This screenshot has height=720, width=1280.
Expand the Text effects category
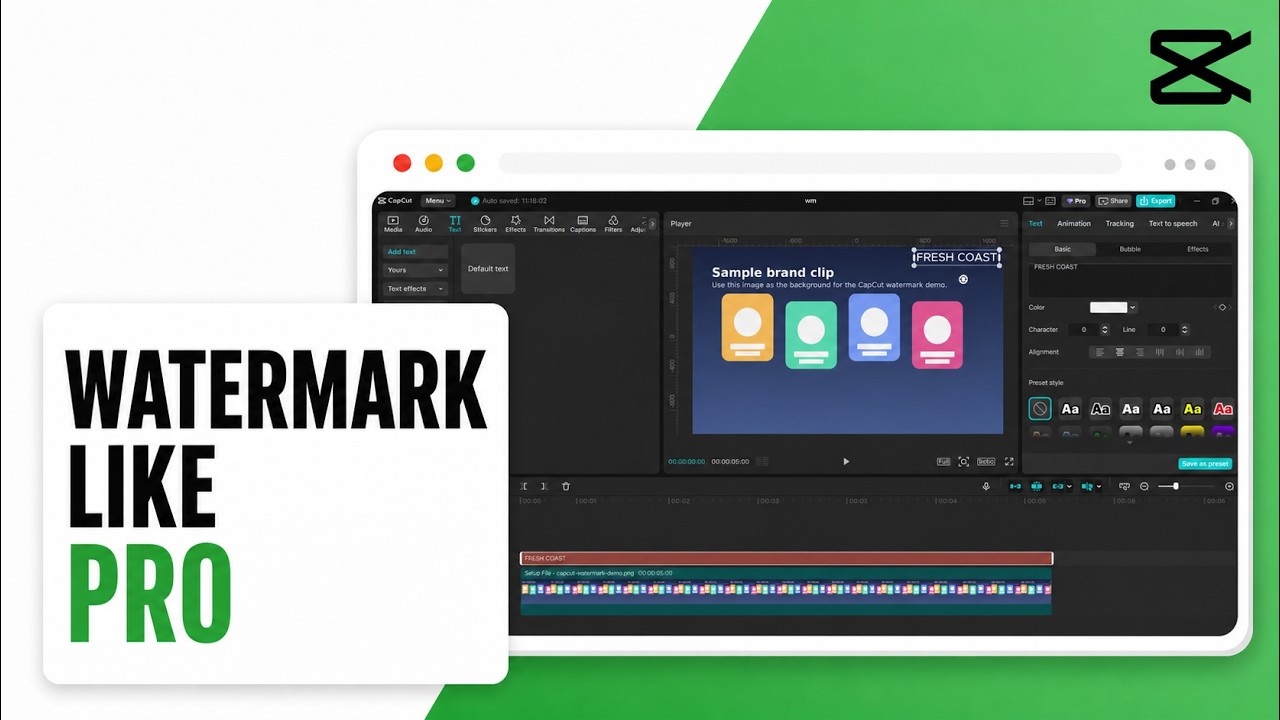click(415, 289)
